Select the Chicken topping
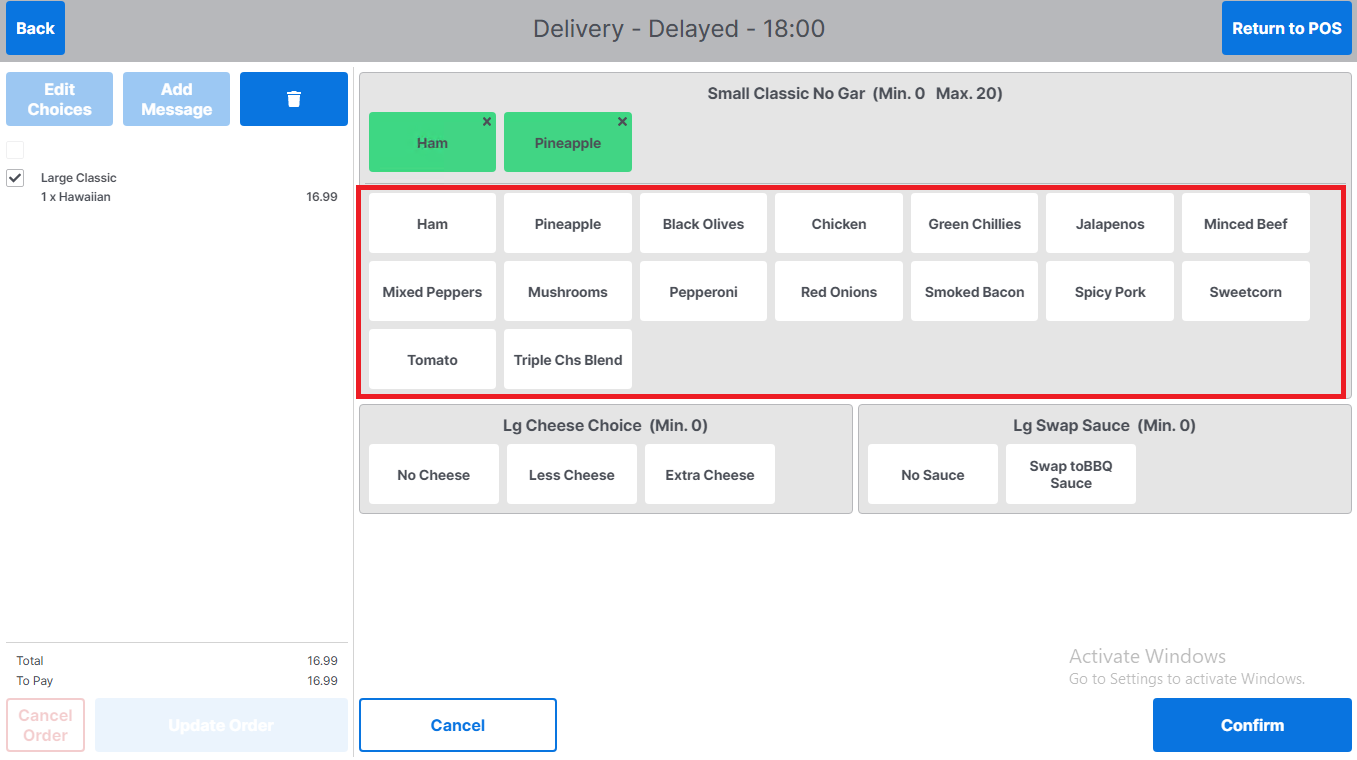The image size is (1357, 760). (x=838, y=224)
